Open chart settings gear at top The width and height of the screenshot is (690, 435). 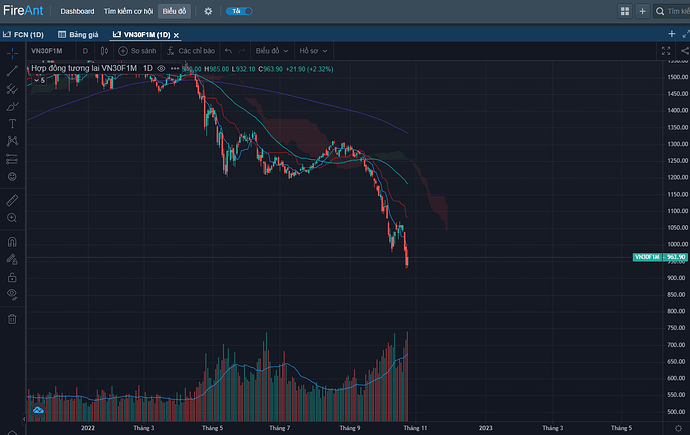(x=208, y=11)
